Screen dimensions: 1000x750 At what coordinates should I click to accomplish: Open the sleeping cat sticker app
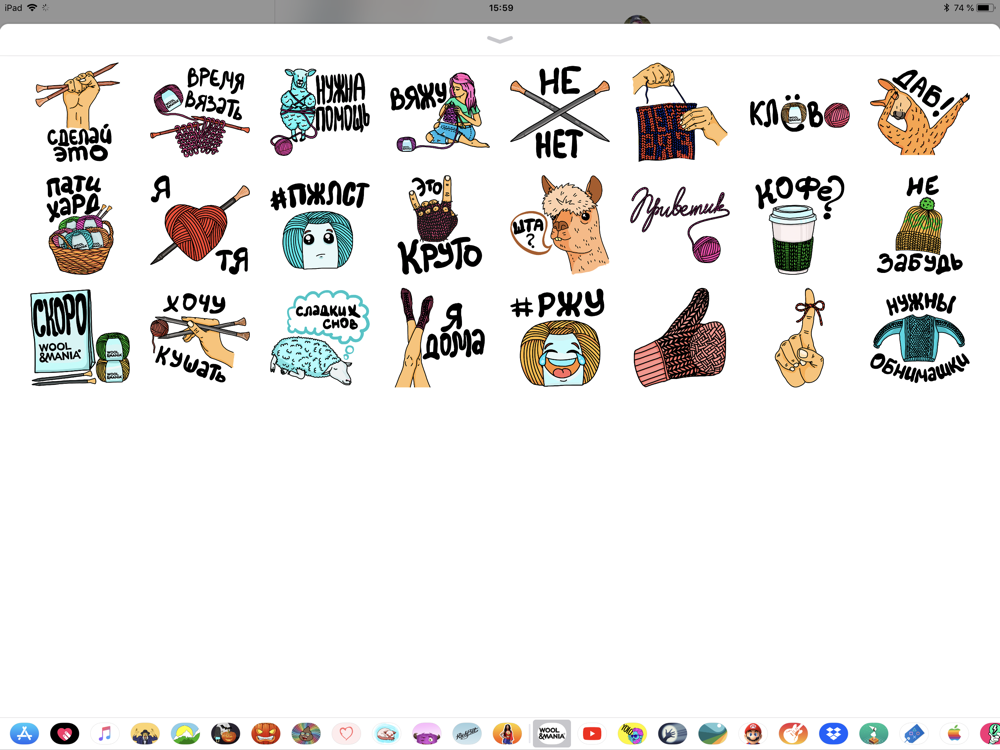(x=386, y=733)
